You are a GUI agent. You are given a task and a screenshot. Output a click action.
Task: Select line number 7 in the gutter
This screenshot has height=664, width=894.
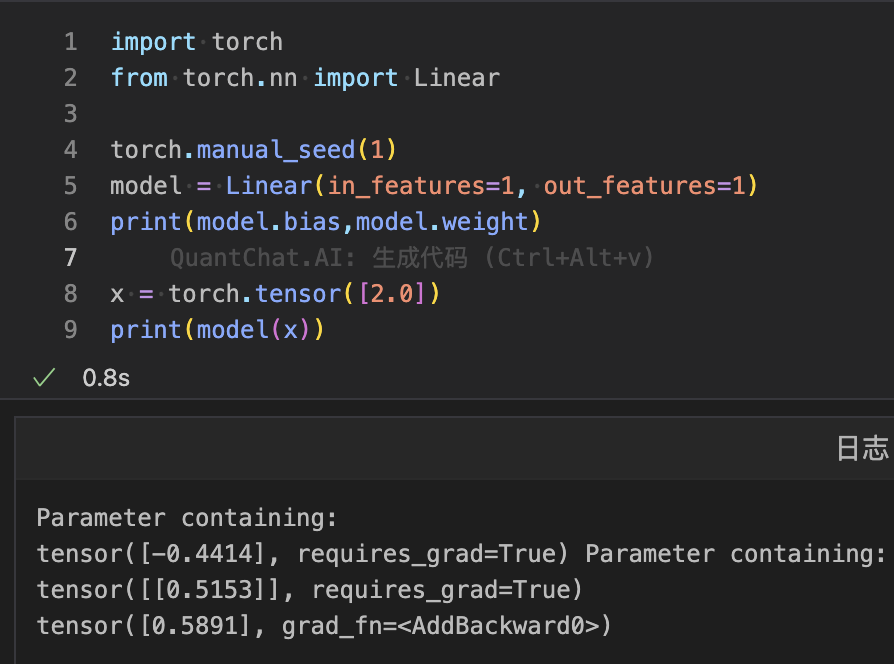(69, 258)
